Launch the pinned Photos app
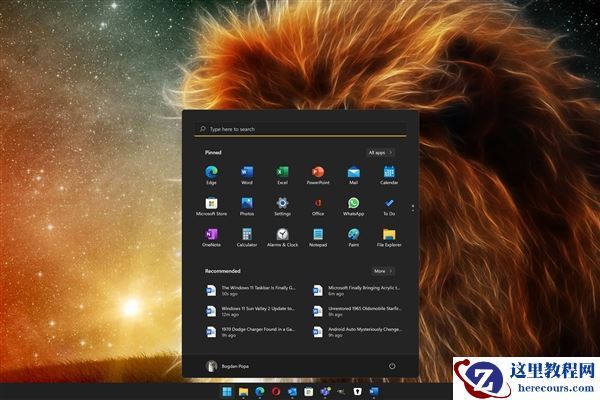This screenshot has height=400, width=600. [247, 206]
